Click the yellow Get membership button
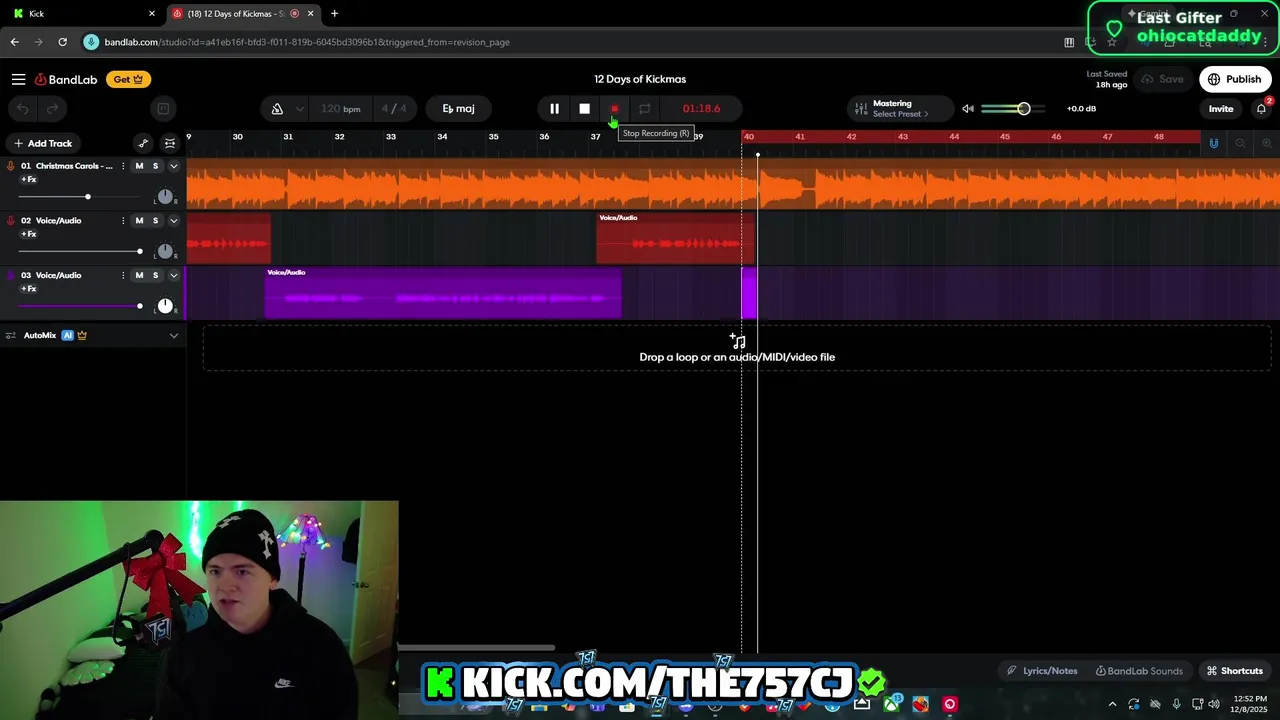Viewport: 1280px width, 720px height. pos(128,79)
